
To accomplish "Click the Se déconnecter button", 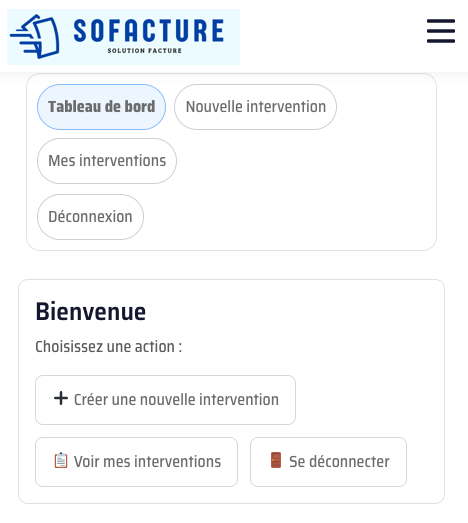I will (x=329, y=462).
